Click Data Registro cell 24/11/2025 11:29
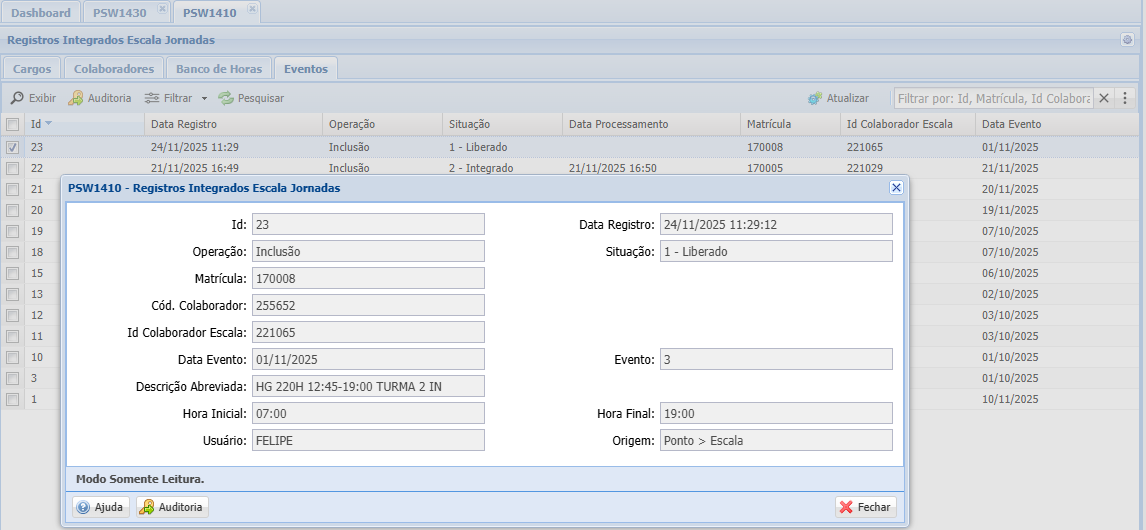1146x530 pixels. pyautogui.click(x=194, y=147)
